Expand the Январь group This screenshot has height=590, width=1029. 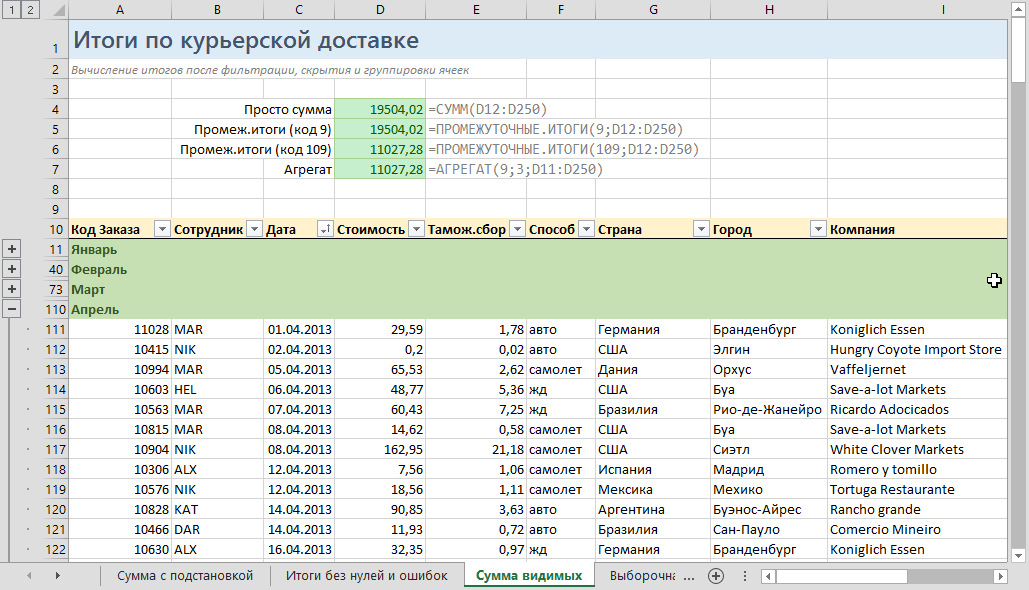12,249
